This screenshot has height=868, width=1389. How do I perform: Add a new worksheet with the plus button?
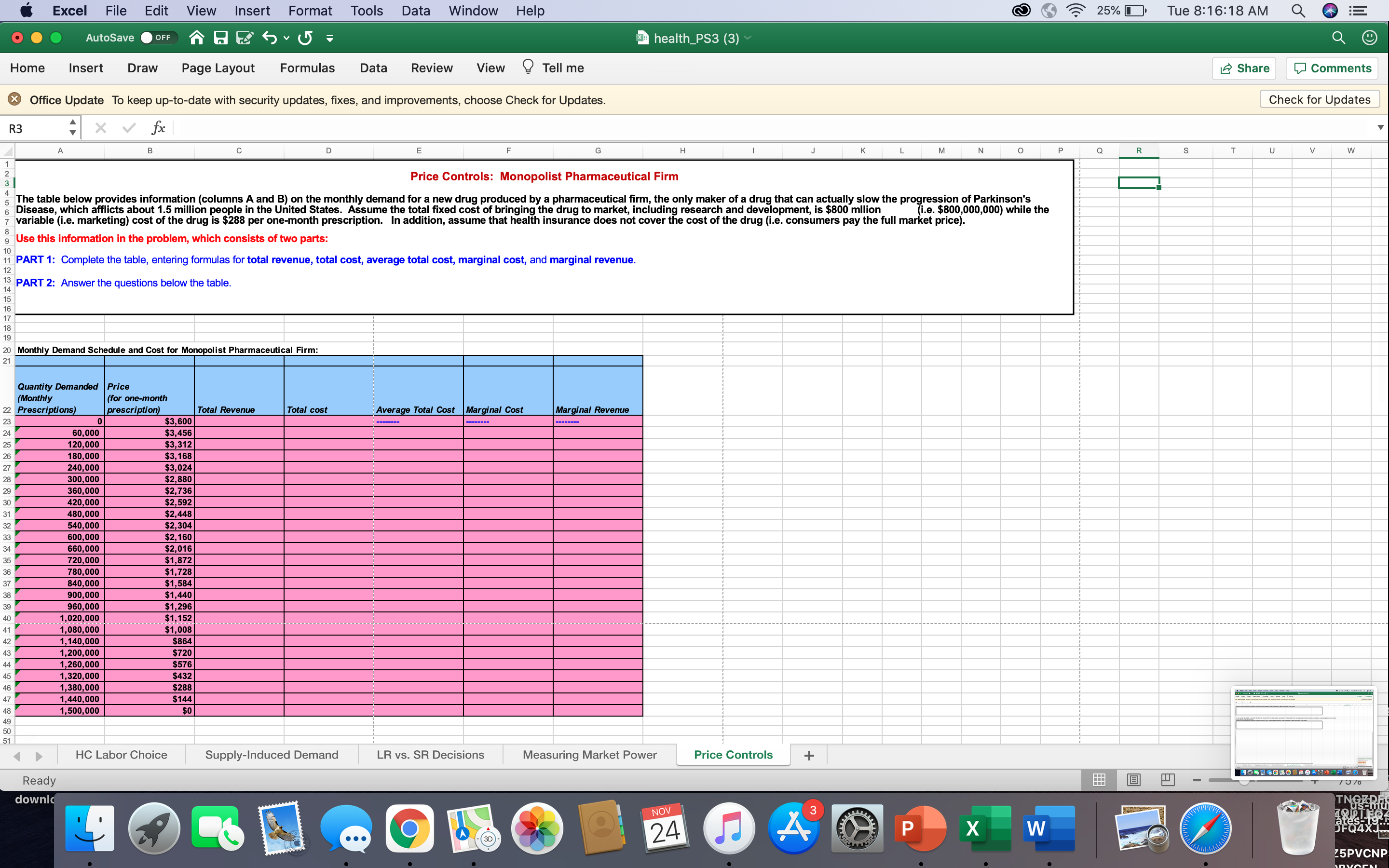click(x=809, y=755)
